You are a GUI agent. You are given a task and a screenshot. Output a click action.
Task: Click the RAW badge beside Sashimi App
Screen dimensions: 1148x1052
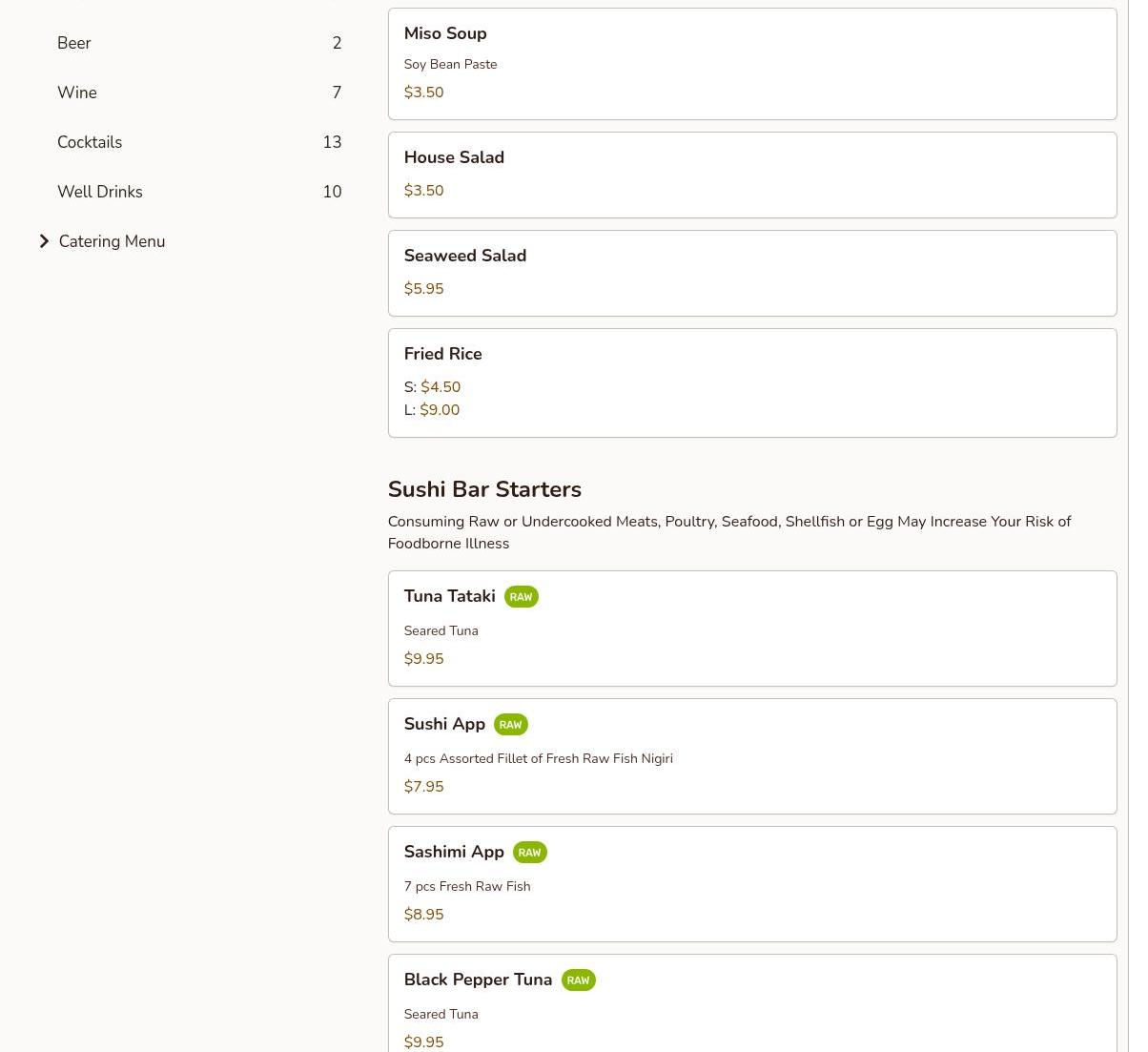point(529,853)
